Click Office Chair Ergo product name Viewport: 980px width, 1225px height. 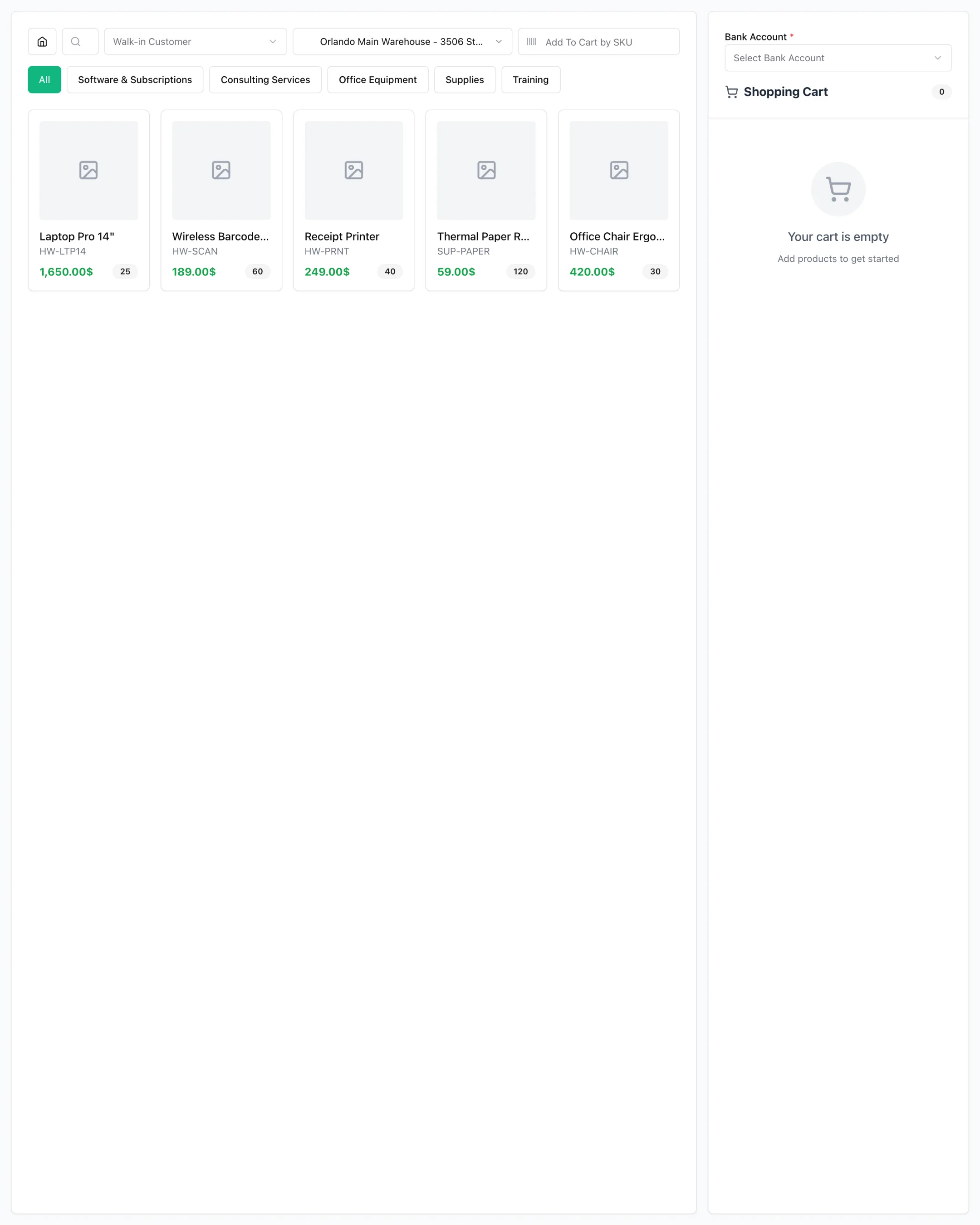pyautogui.click(x=617, y=236)
